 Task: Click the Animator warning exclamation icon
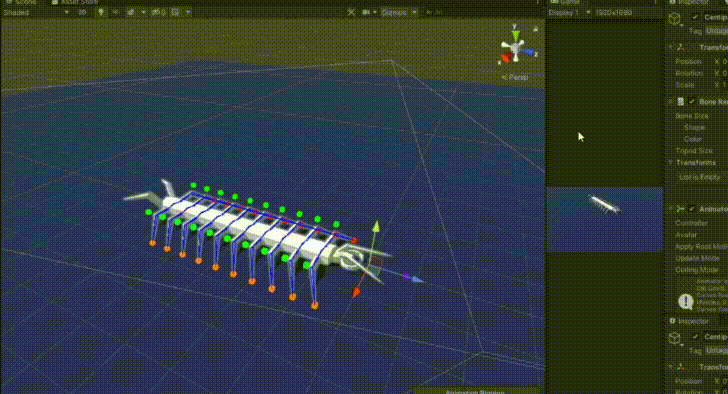(686, 302)
